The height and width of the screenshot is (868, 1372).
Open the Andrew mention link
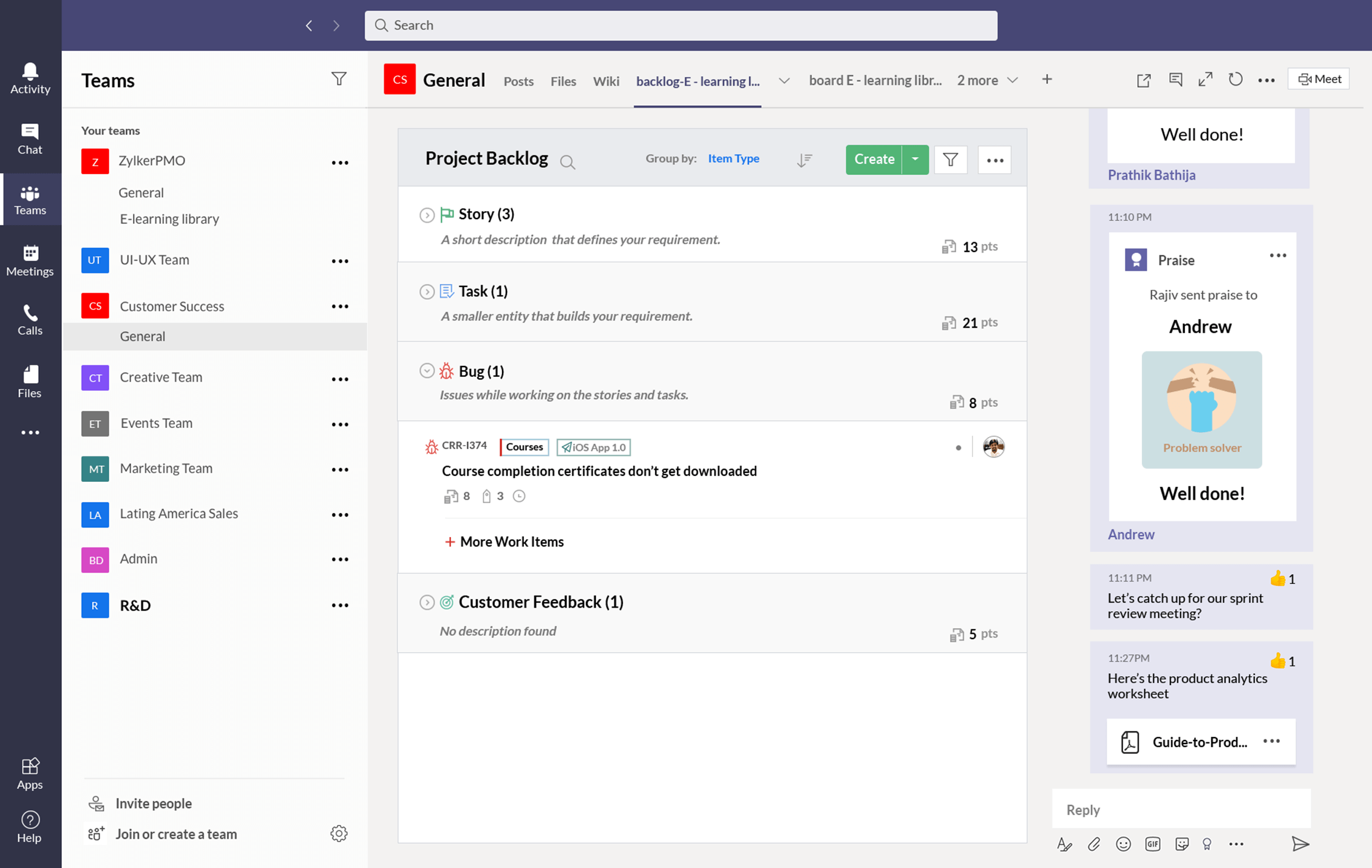pos(1131,534)
